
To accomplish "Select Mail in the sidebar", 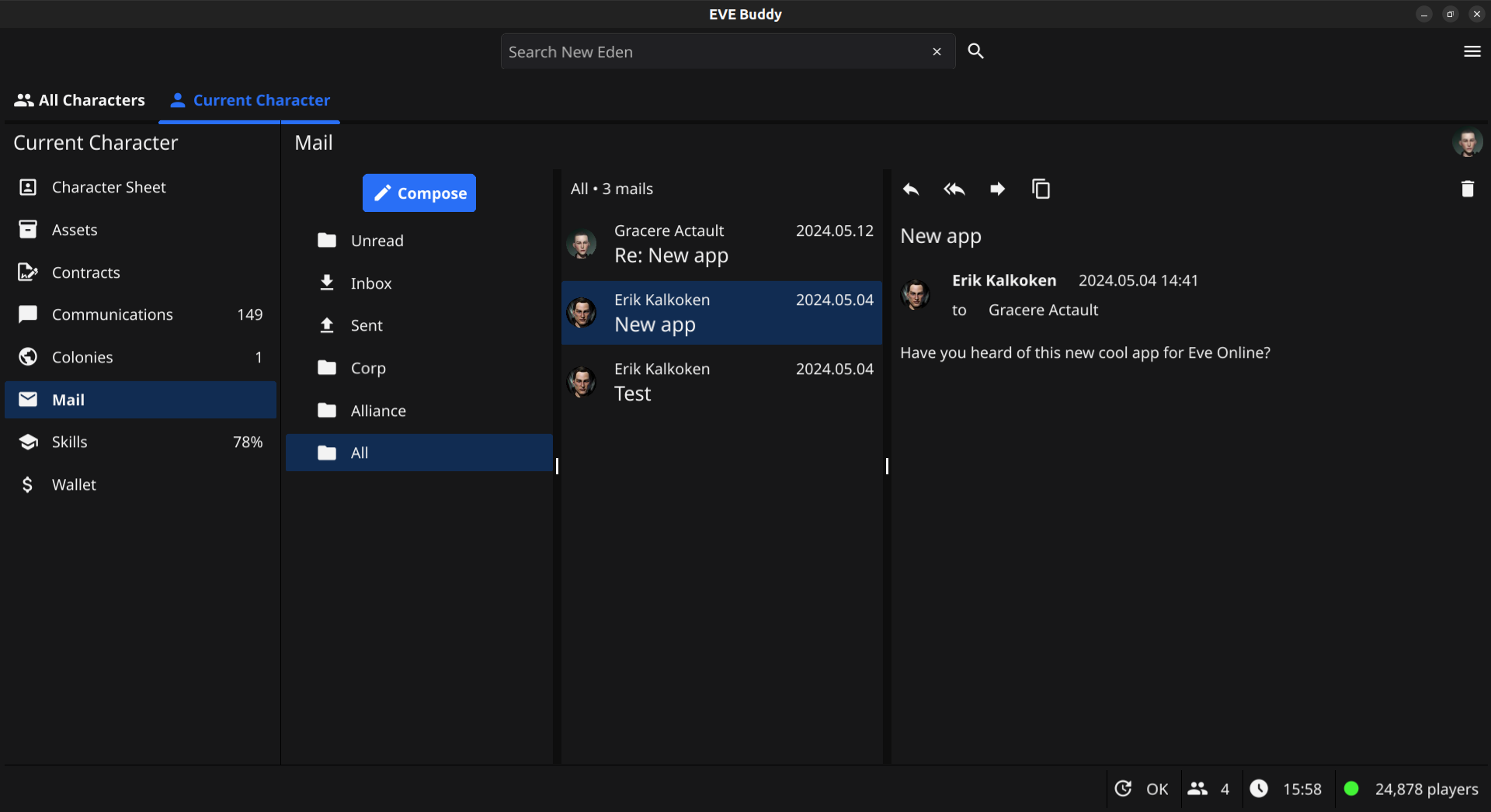I will (x=141, y=400).
